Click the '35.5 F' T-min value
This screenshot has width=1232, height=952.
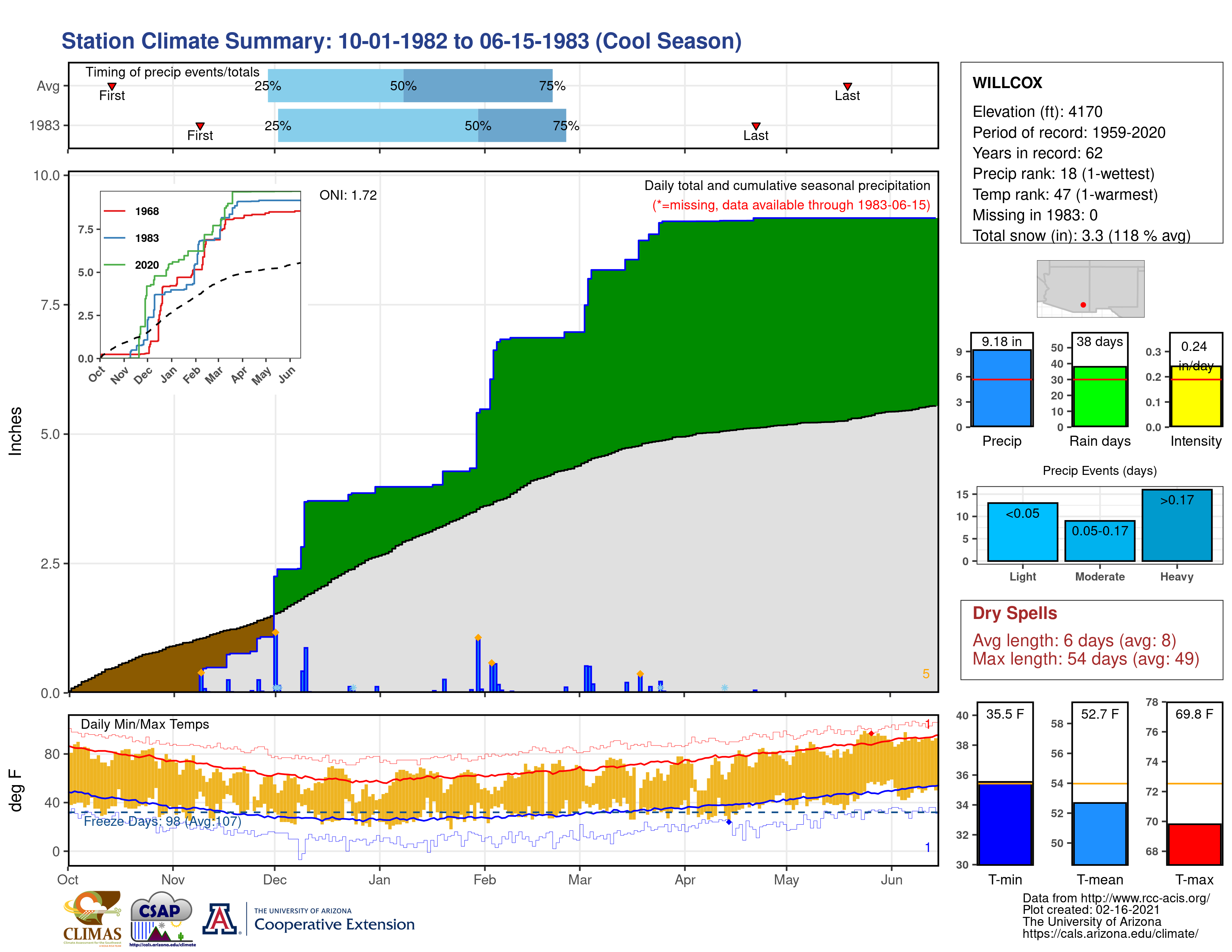pos(1005,714)
